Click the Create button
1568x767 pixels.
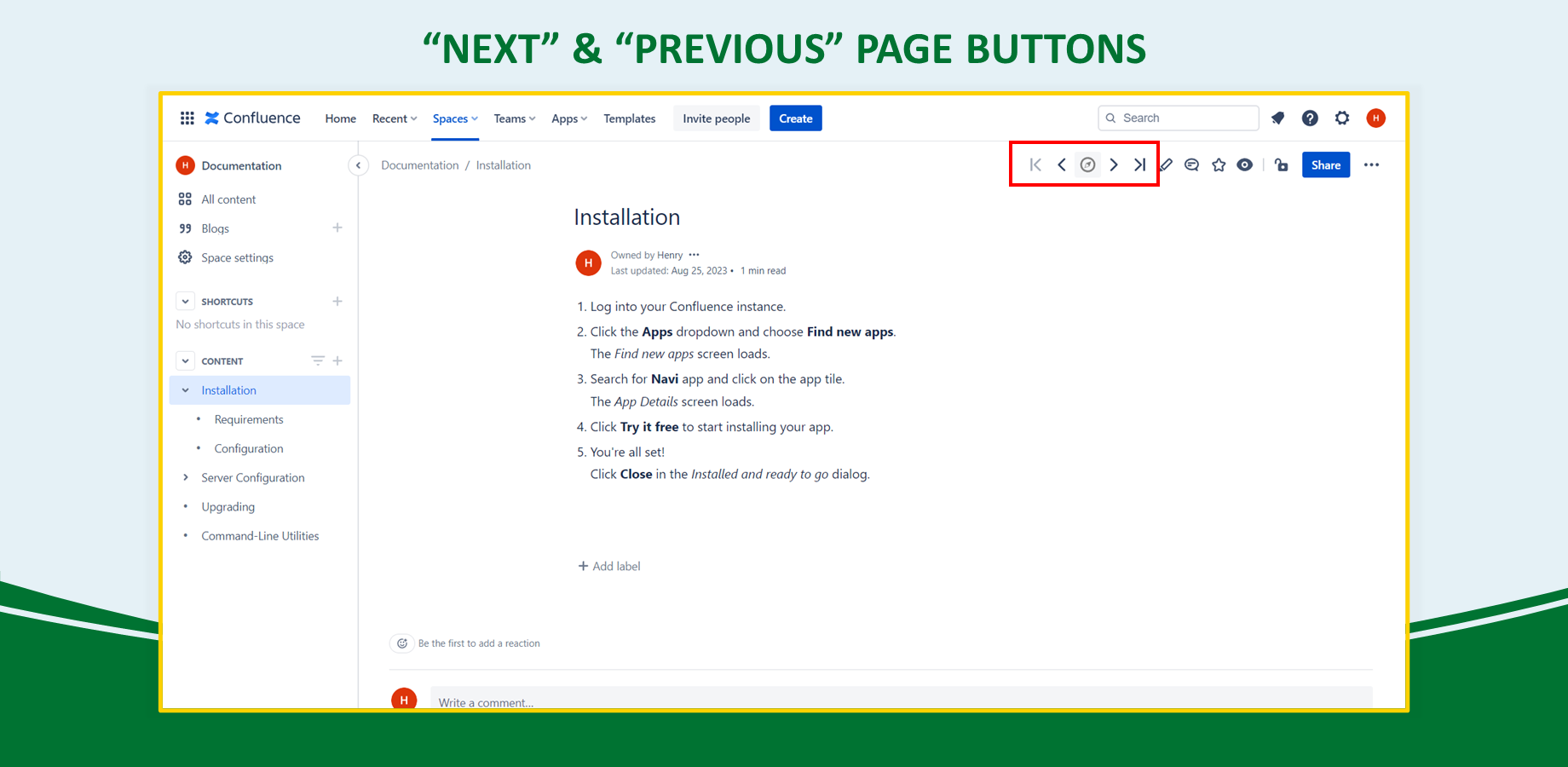click(x=796, y=118)
